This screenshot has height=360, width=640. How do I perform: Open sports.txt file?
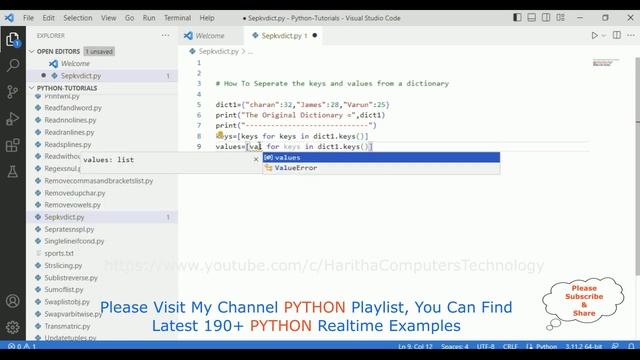coord(59,253)
